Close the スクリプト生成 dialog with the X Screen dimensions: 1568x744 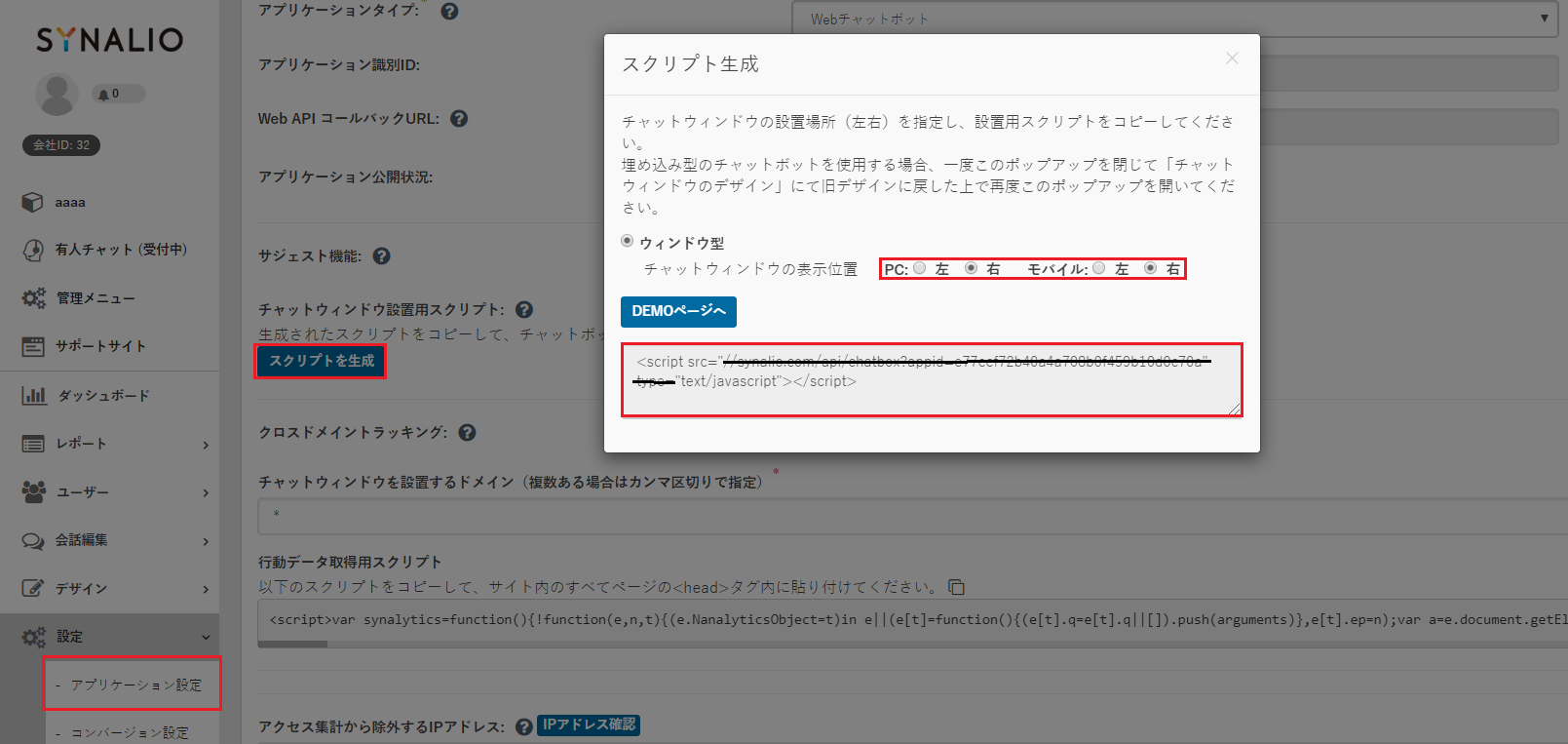pos(1232,59)
